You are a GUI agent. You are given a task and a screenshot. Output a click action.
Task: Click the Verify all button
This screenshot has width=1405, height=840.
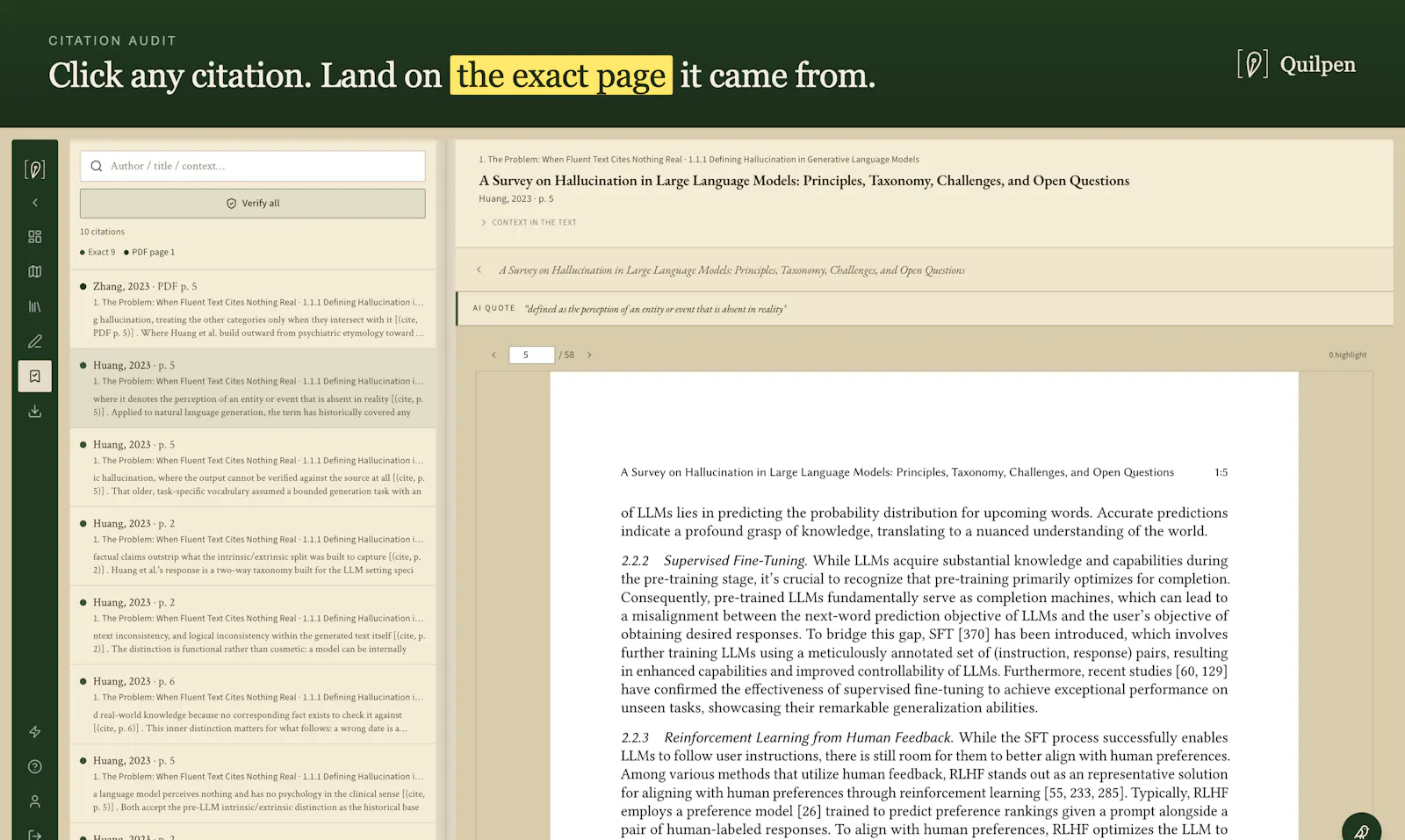click(253, 203)
